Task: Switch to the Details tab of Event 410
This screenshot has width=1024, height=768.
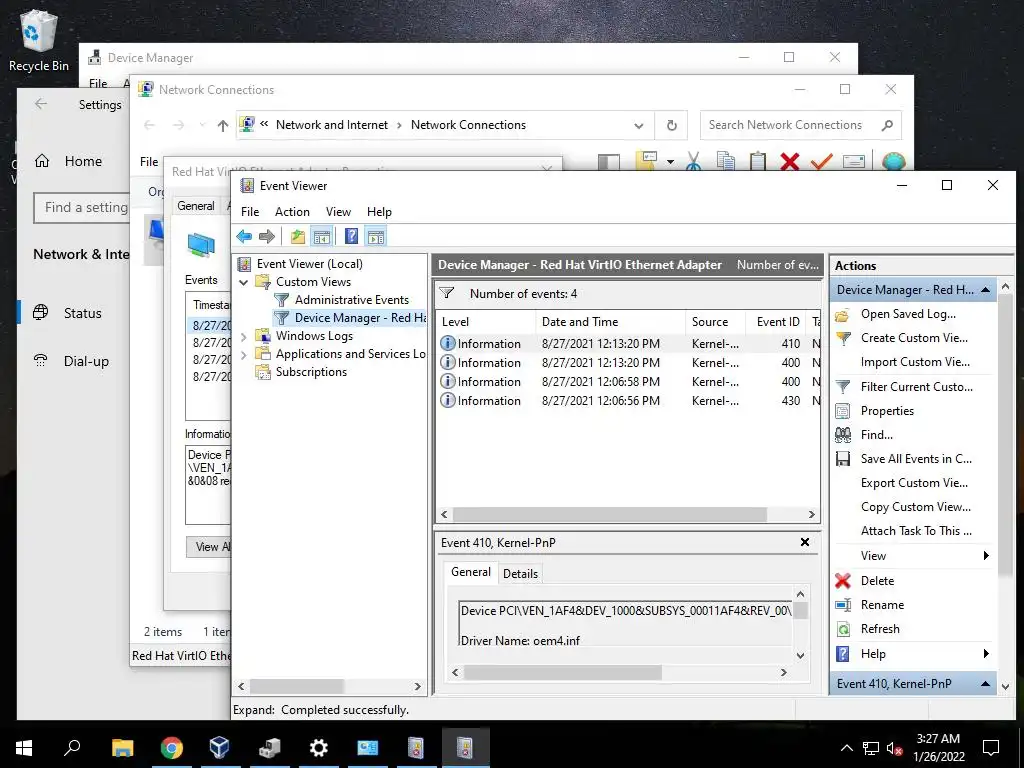Action: (520, 573)
